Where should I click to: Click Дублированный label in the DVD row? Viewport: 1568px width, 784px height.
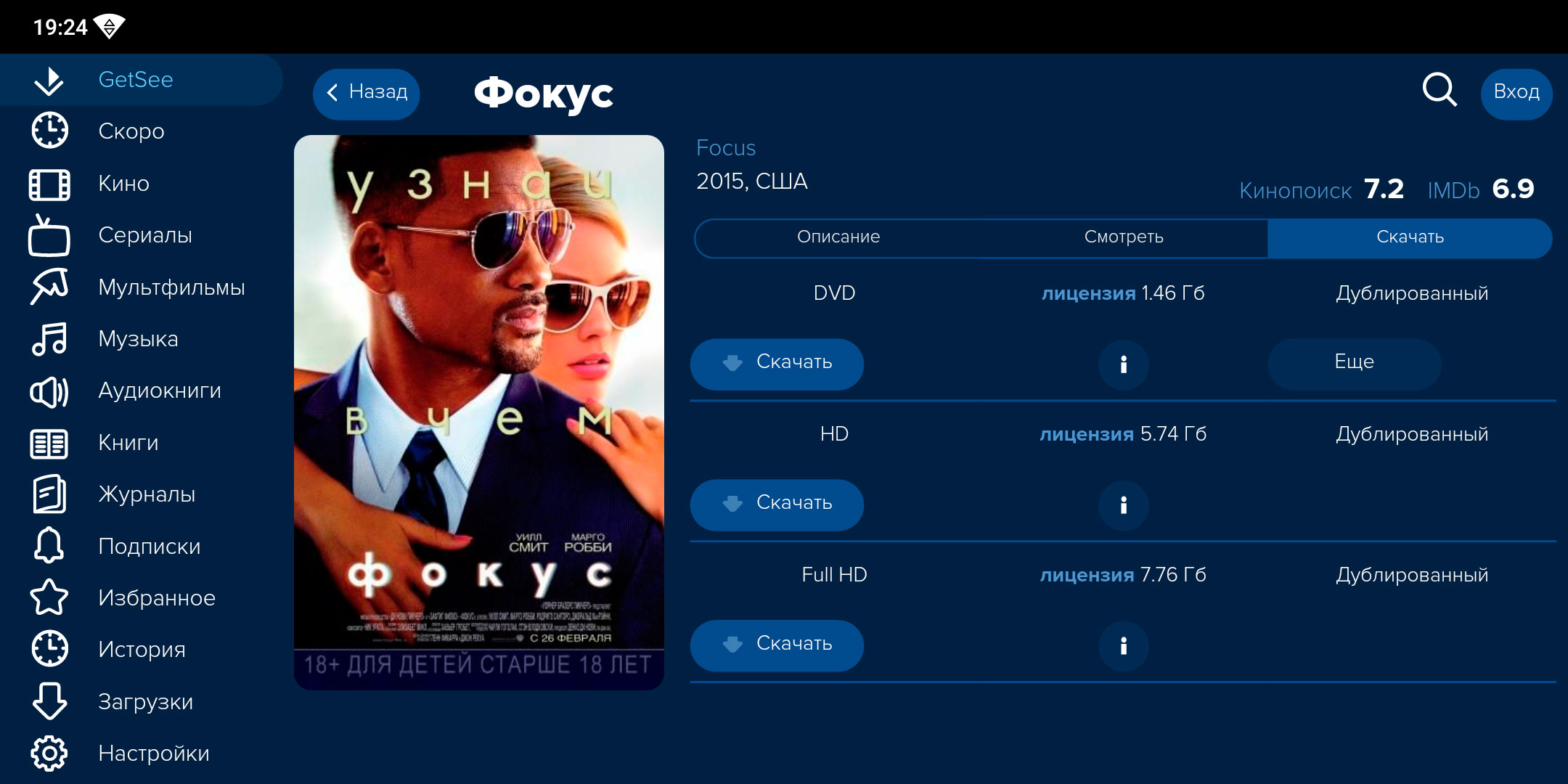[x=1412, y=293]
